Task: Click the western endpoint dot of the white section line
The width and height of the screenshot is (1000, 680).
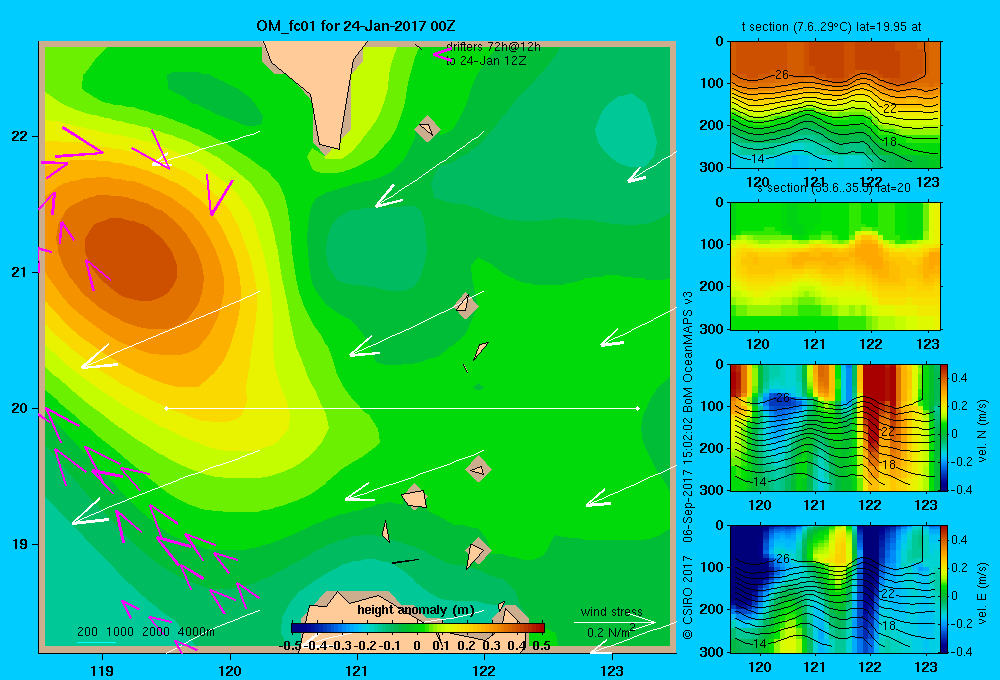Action: pyautogui.click(x=166, y=408)
